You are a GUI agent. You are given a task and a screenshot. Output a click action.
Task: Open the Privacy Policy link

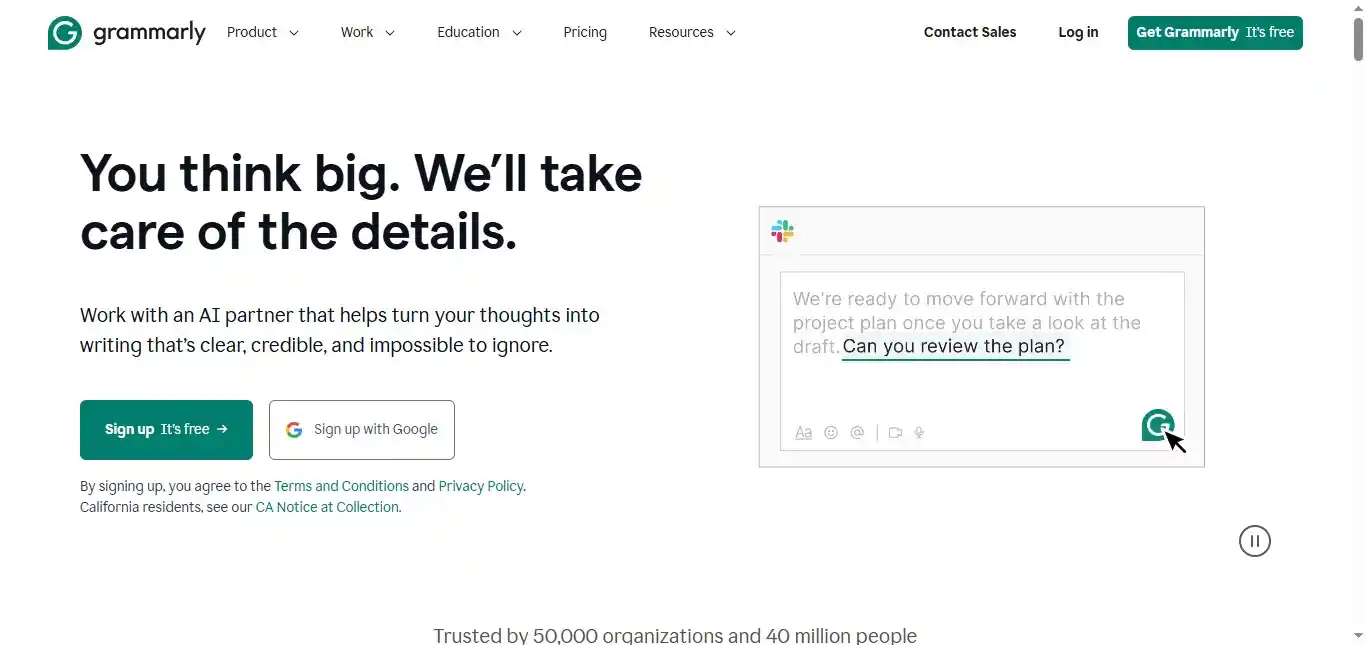coord(480,486)
